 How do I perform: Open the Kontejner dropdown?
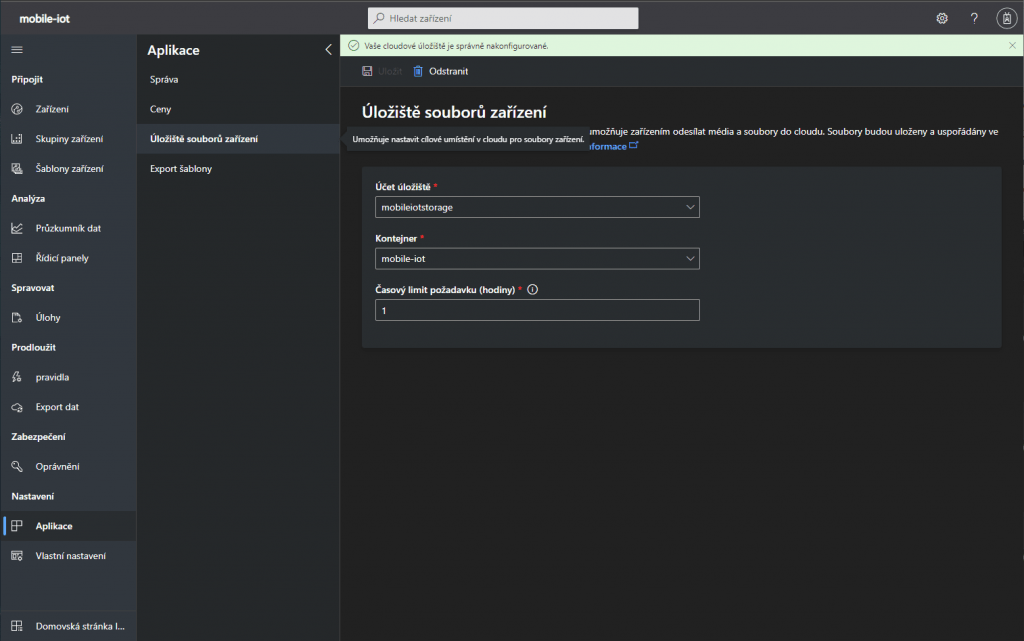click(x=537, y=258)
